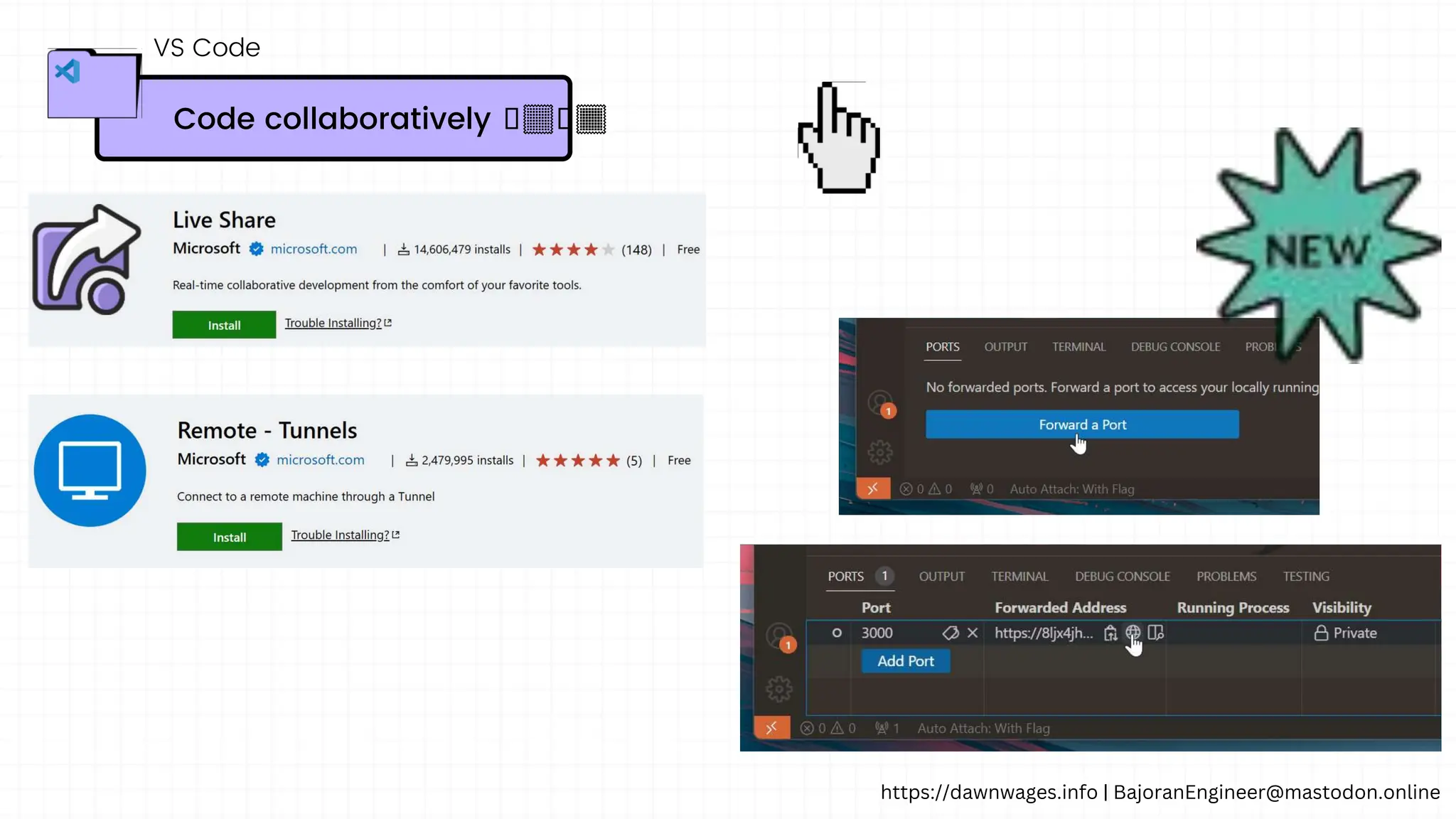Open Manage gear in the No forwarded ports panel

(x=880, y=452)
